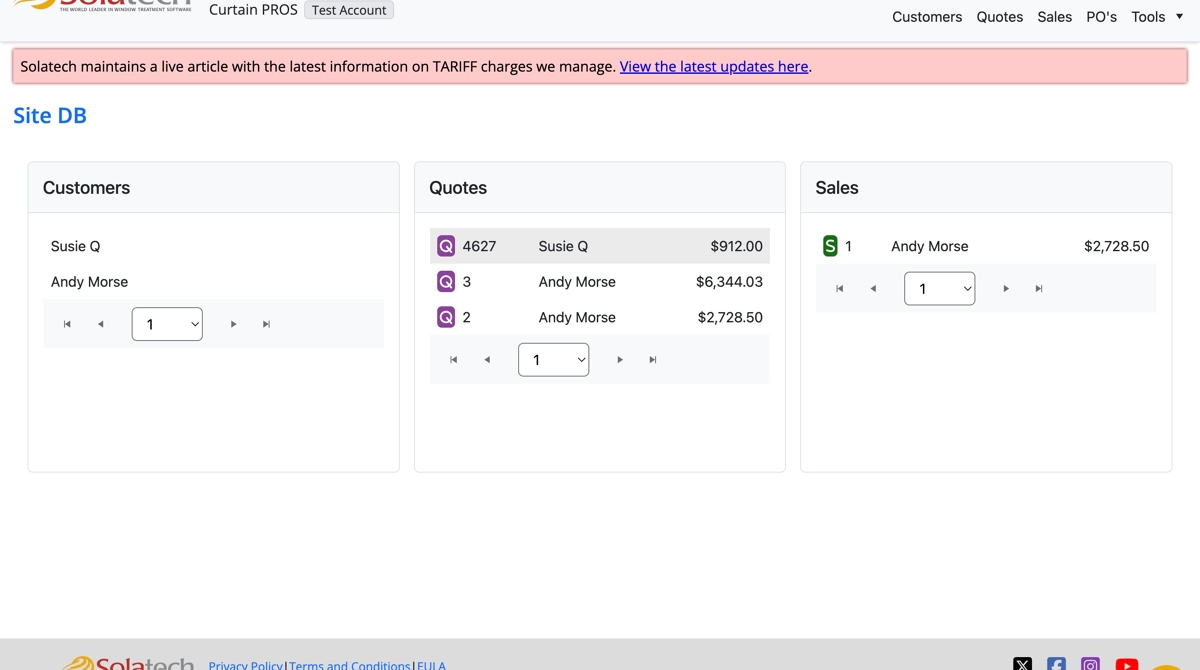Click the quote icon beside quote 2
The image size is (1200, 670).
click(446, 317)
